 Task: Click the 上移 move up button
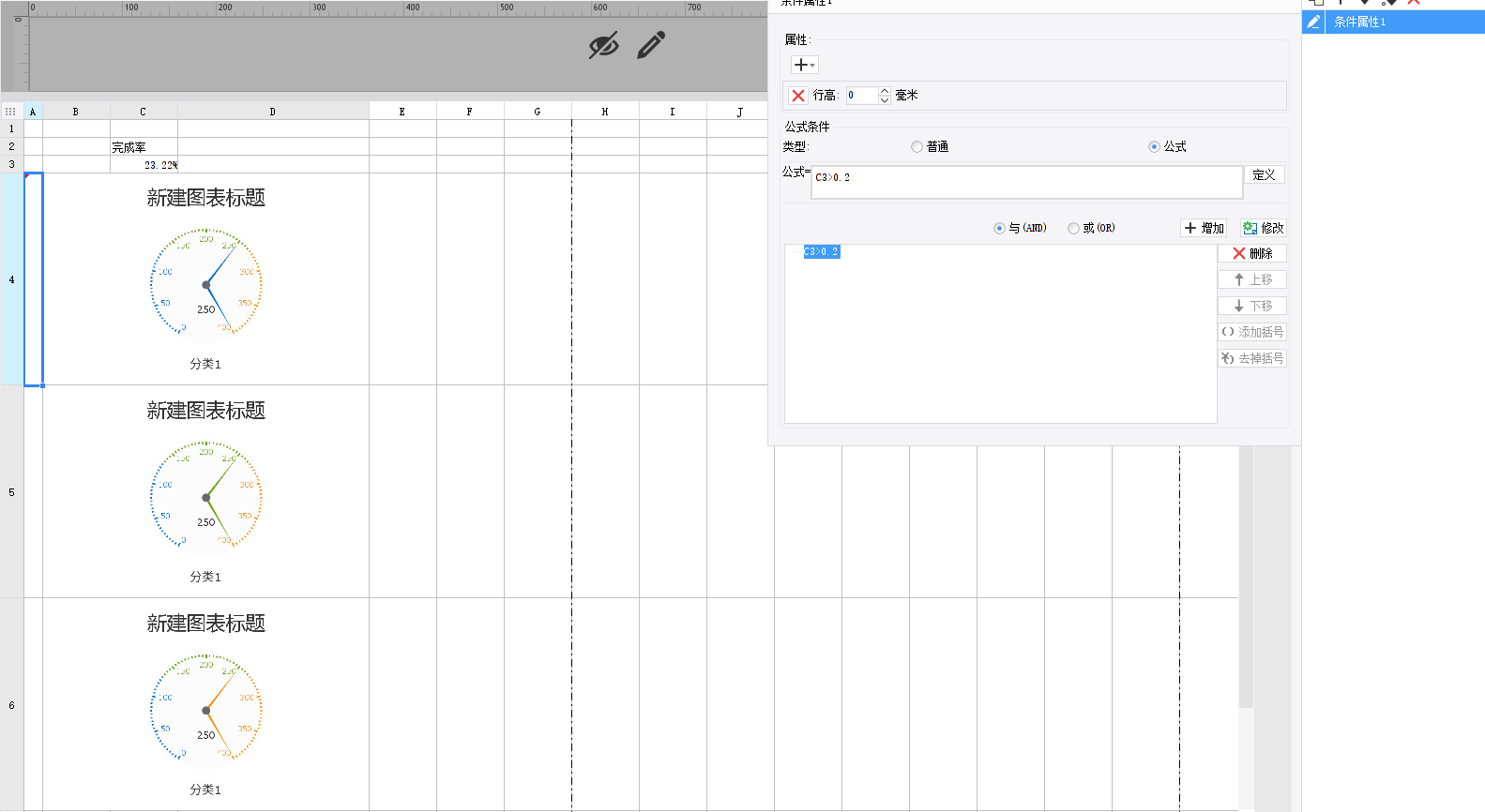pos(1252,279)
